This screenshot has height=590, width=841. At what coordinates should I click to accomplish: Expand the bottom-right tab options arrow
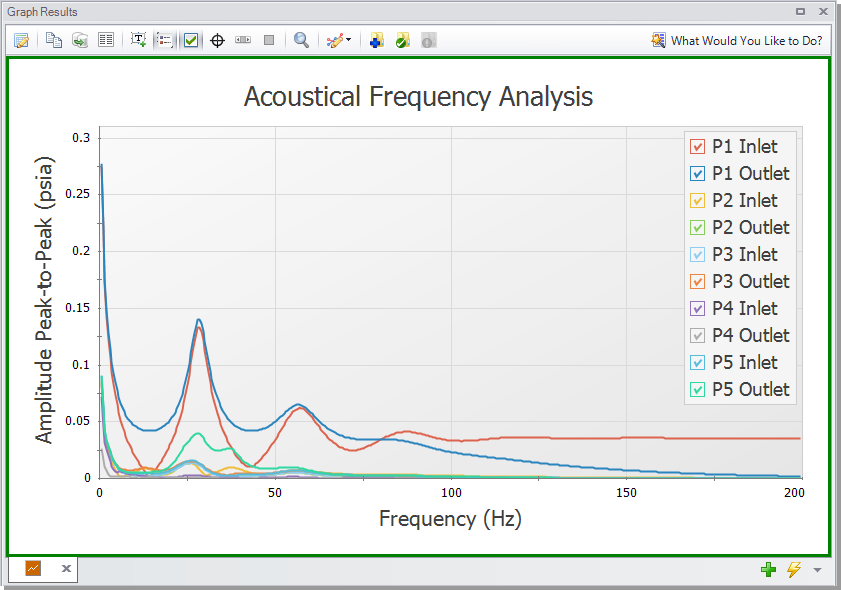pyautogui.click(x=818, y=570)
